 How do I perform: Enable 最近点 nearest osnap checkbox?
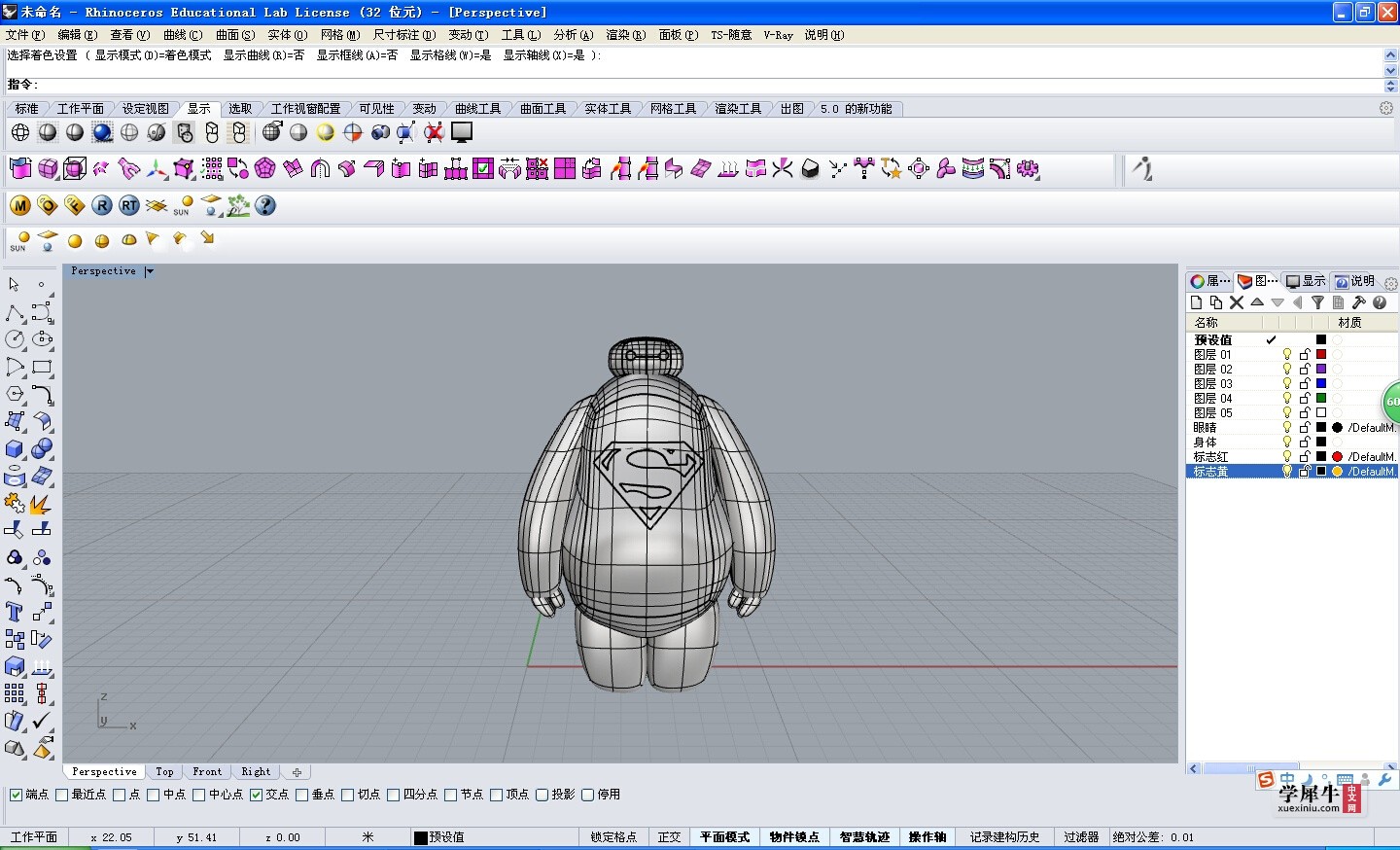(62, 795)
